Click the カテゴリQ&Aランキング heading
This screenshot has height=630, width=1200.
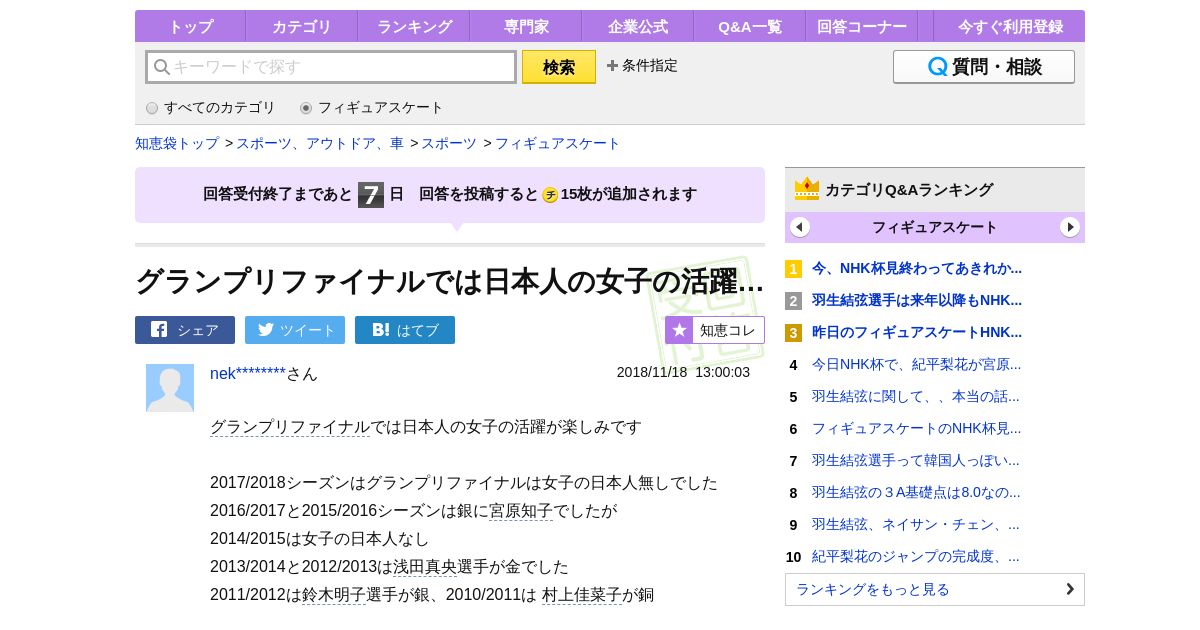pos(909,189)
